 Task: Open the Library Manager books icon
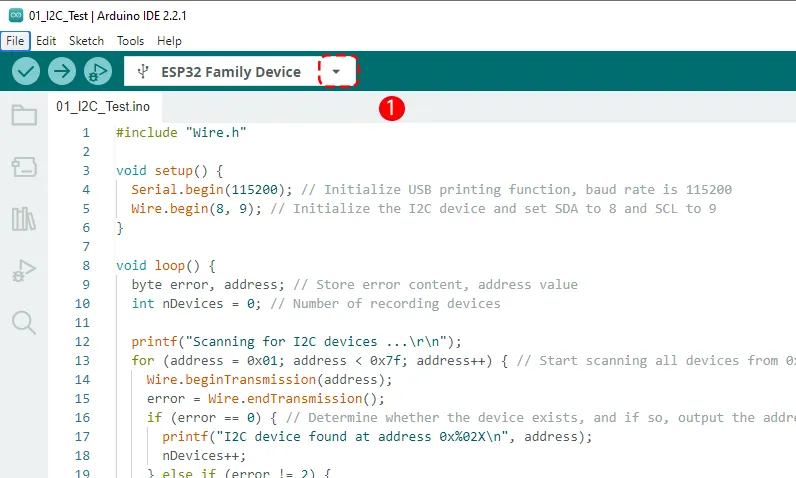click(24, 218)
